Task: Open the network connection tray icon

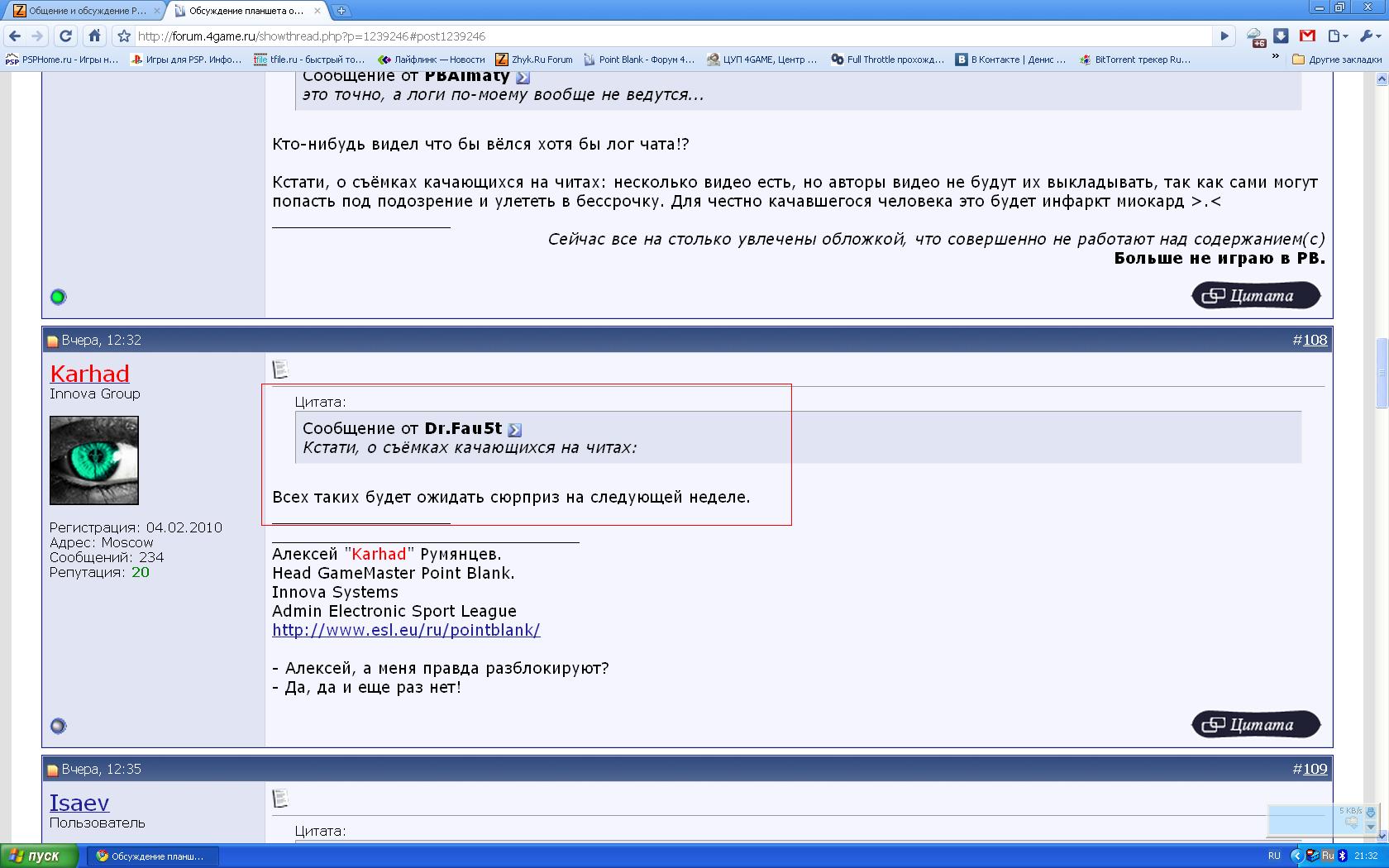Action: [1311, 856]
